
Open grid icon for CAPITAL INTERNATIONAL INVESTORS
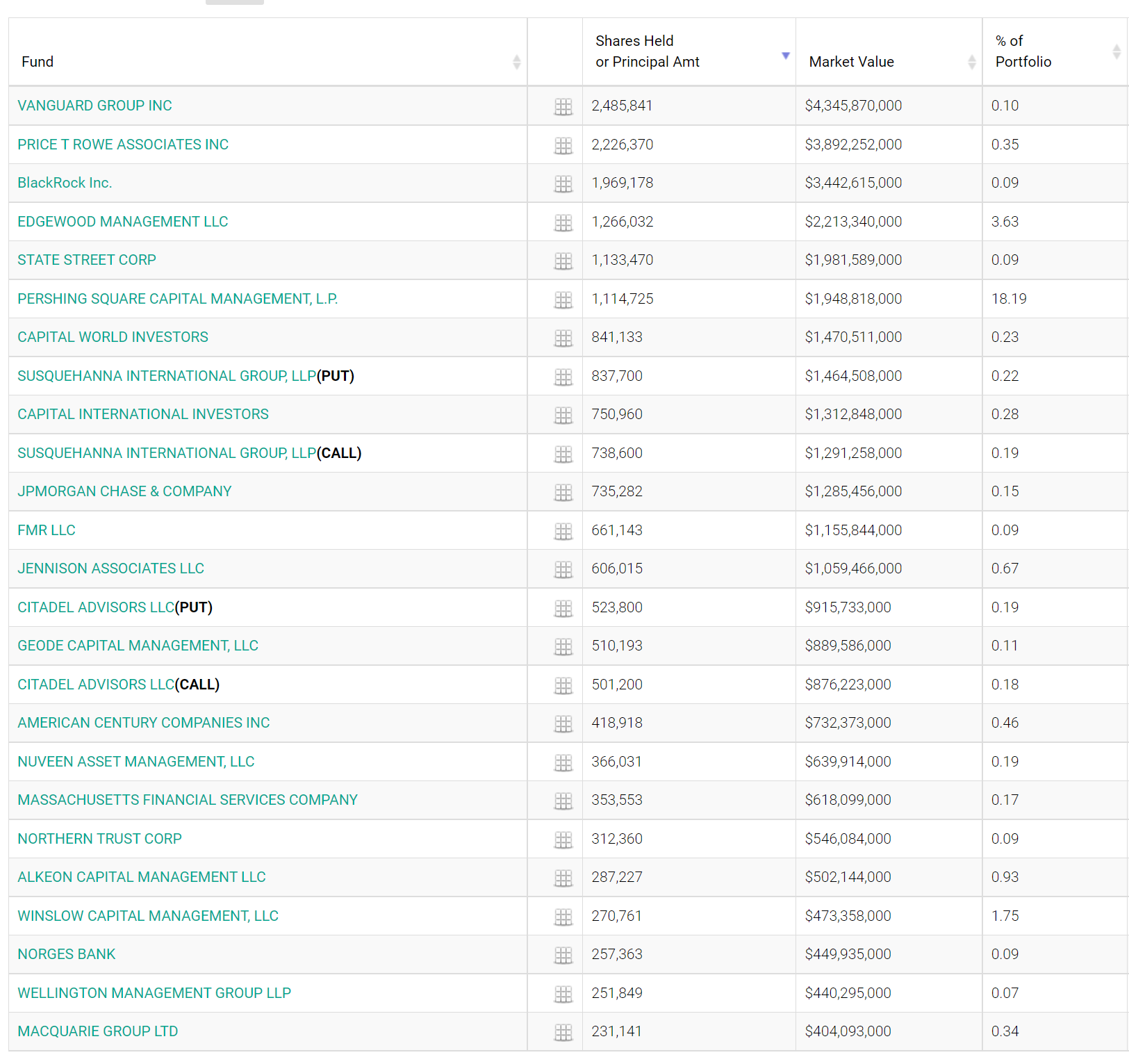(x=563, y=415)
